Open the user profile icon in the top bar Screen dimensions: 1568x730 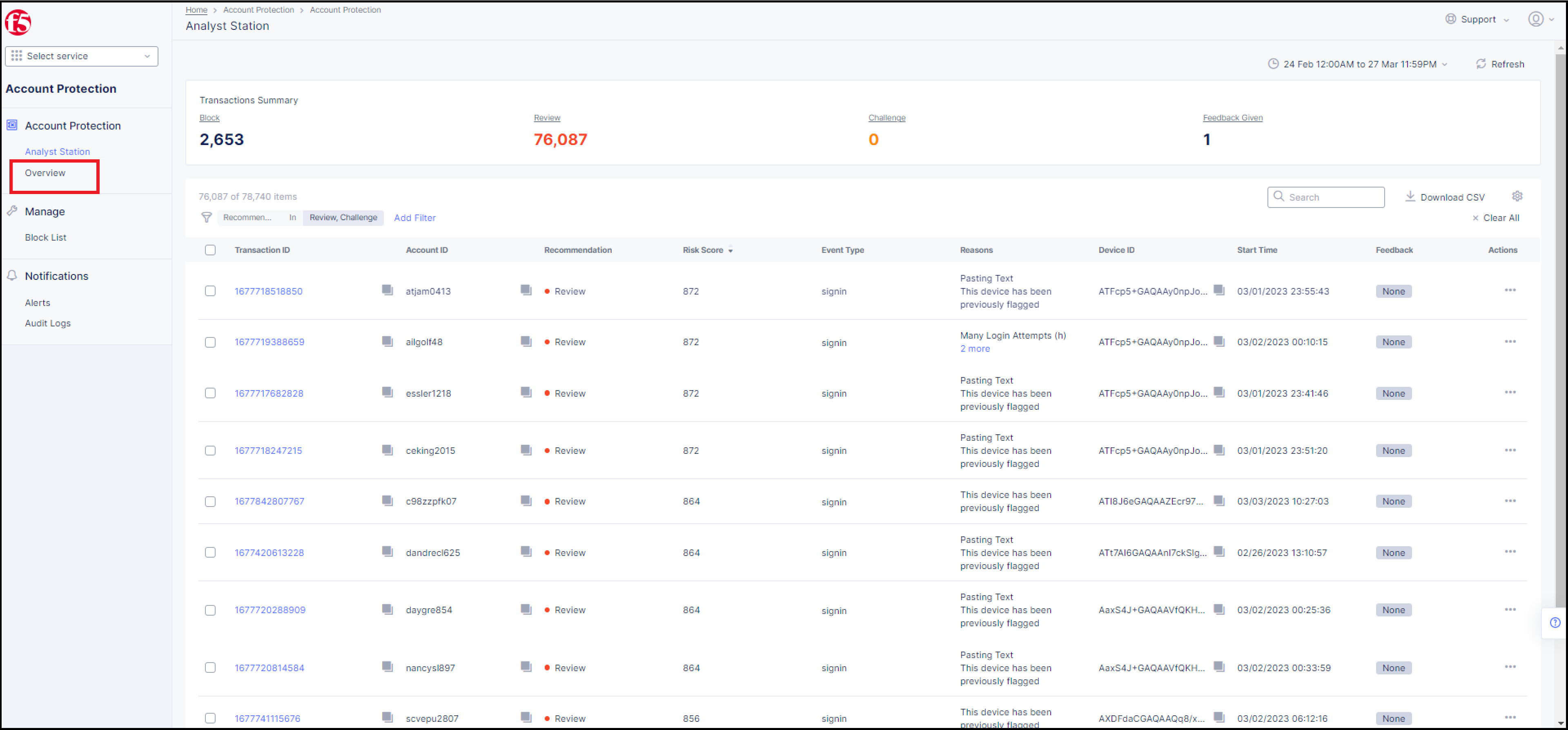[1535, 19]
